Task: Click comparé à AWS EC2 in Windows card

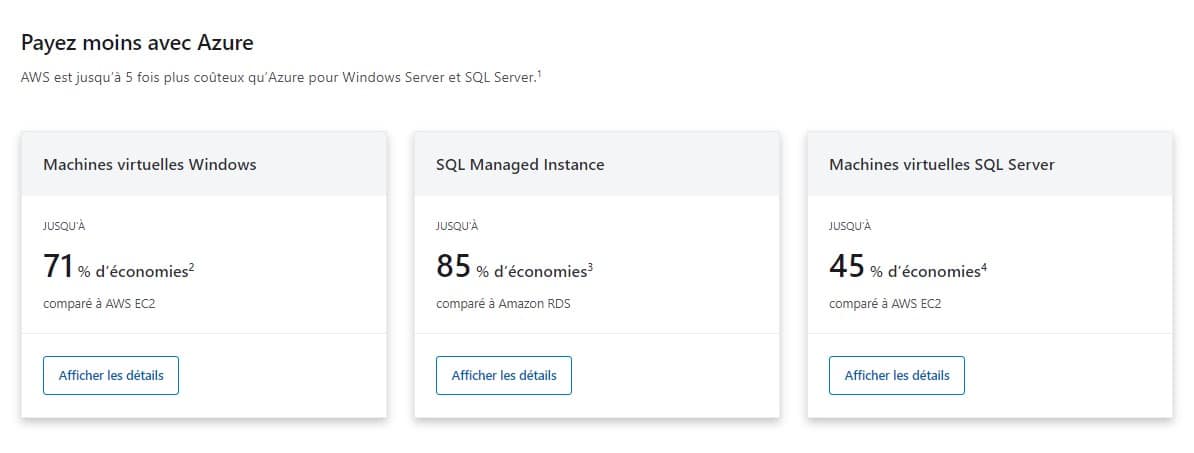Action: [x=99, y=303]
